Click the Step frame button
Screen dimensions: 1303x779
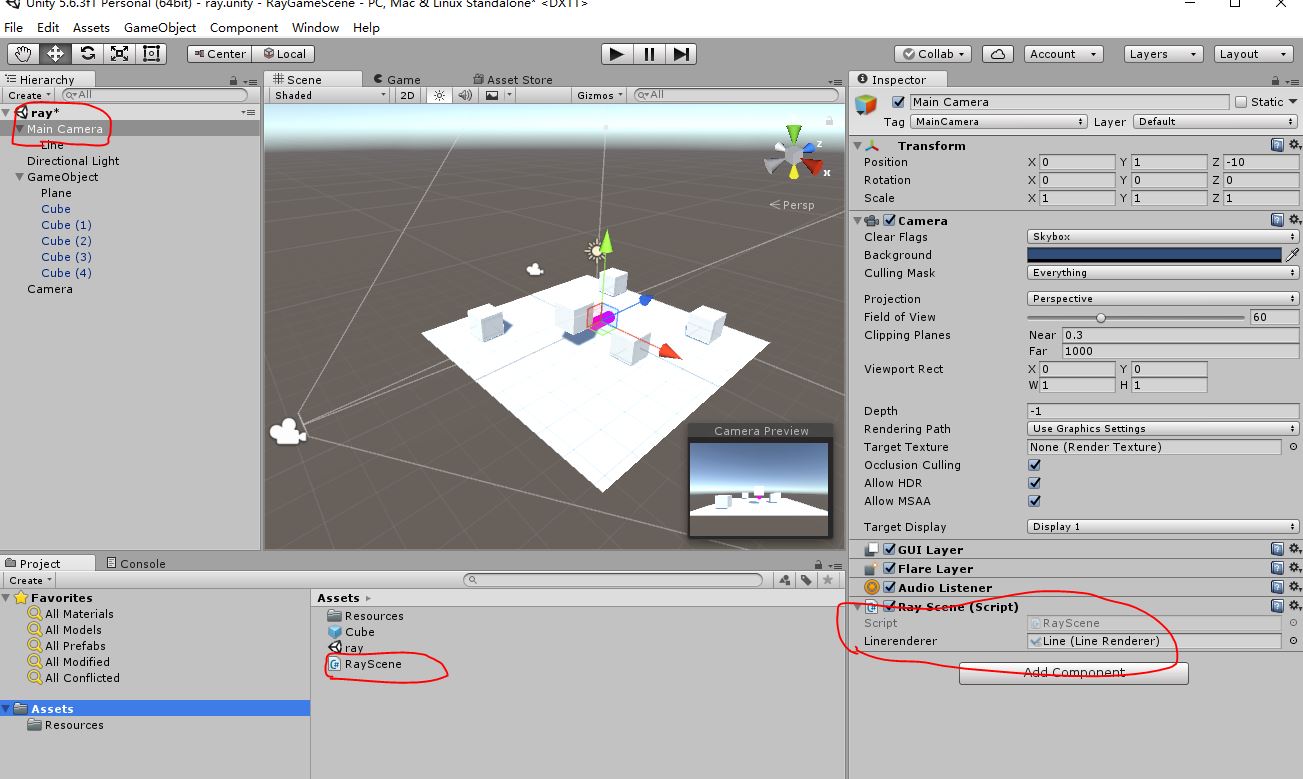pyautogui.click(x=680, y=54)
